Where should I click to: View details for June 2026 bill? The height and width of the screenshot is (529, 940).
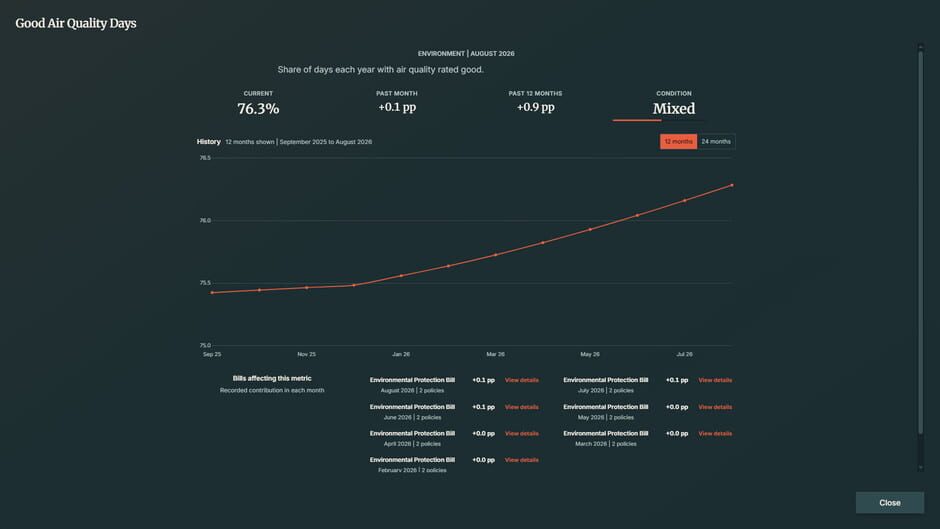(x=522, y=407)
